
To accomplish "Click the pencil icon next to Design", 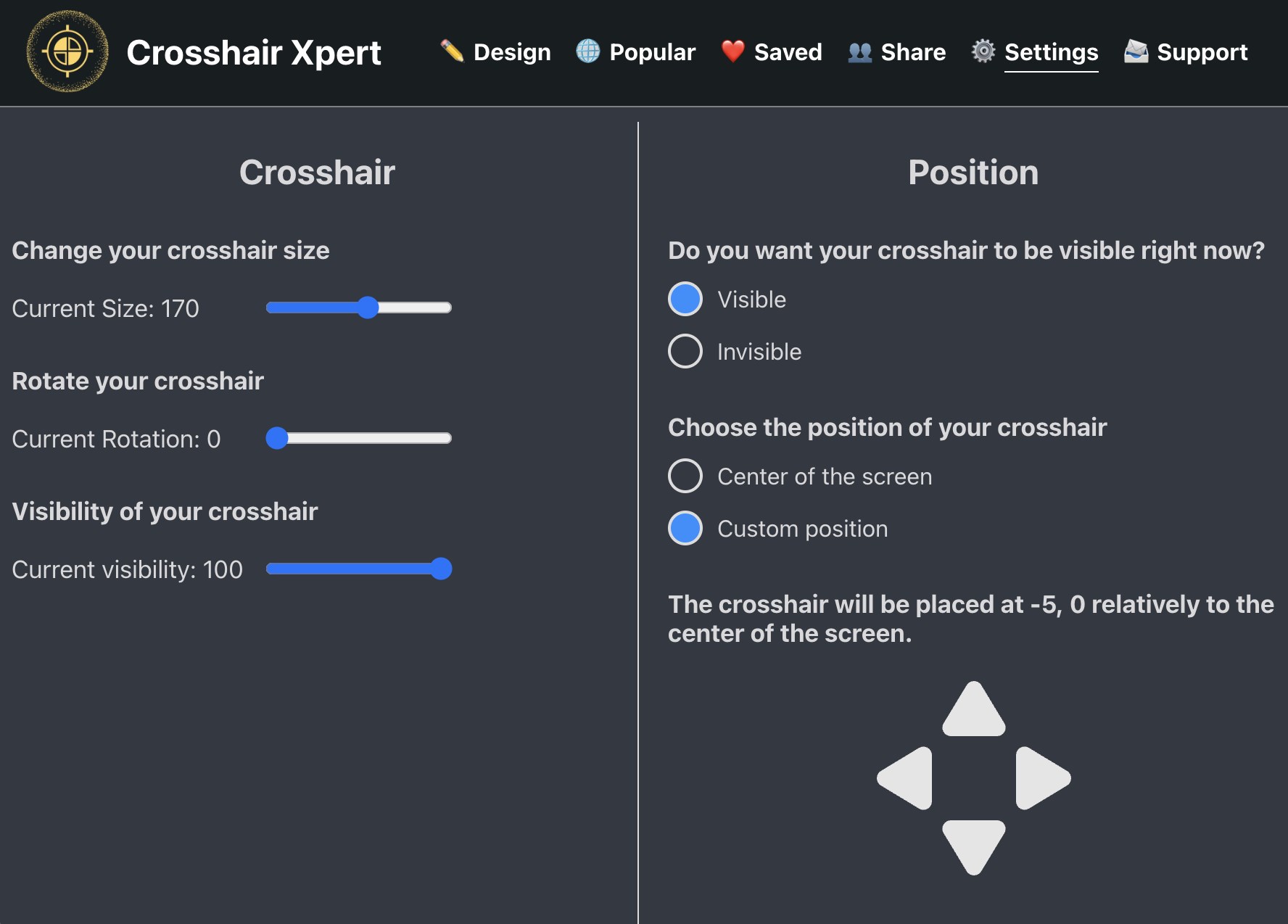I will coord(452,51).
